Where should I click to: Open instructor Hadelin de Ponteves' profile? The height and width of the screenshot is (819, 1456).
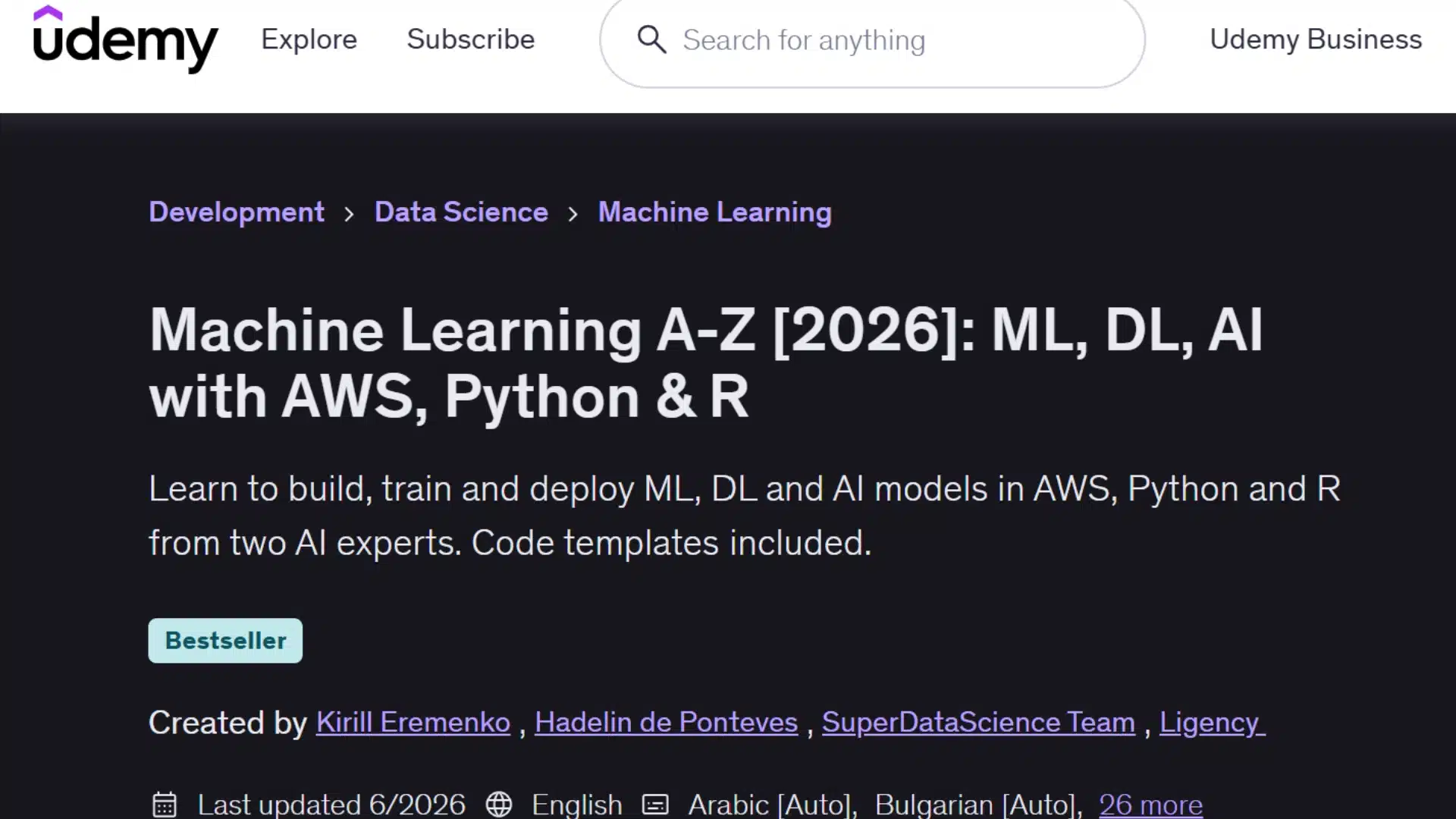[666, 723]
